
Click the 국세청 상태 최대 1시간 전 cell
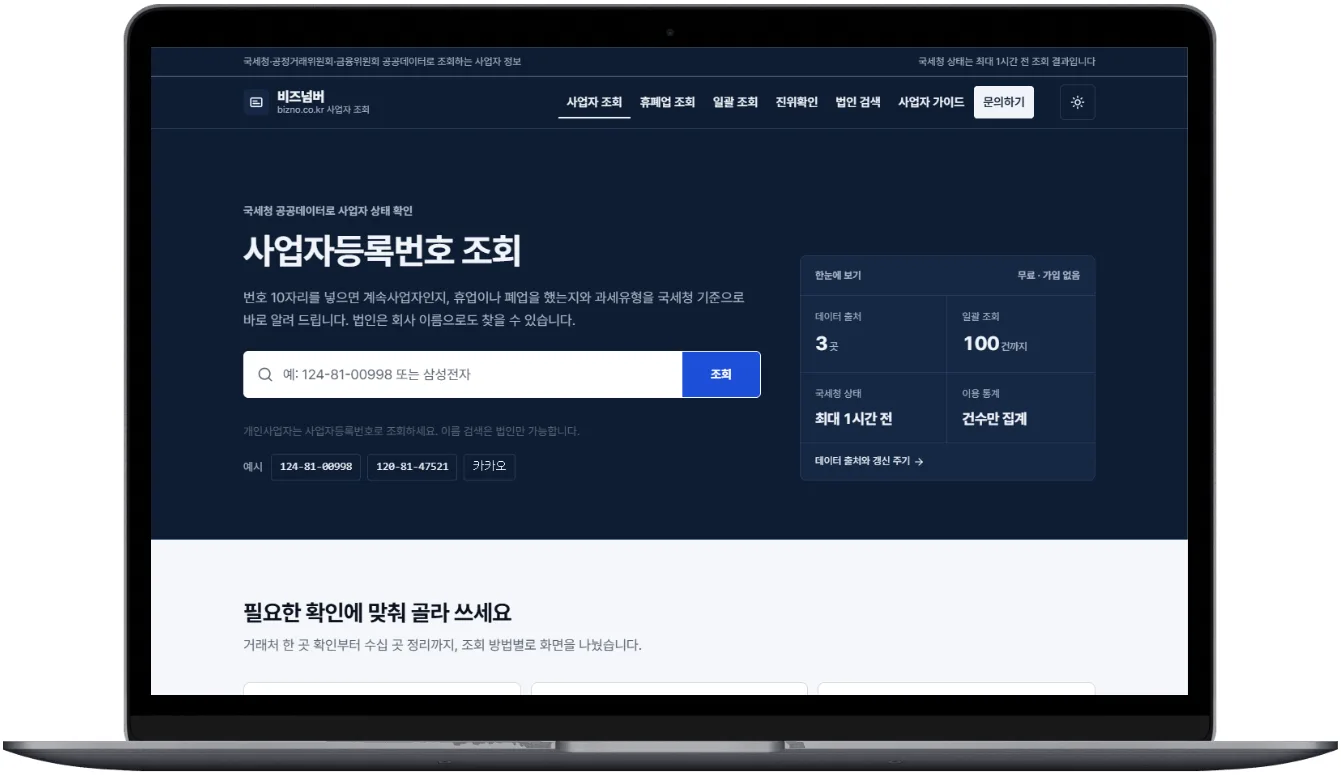tap(874, 408)
